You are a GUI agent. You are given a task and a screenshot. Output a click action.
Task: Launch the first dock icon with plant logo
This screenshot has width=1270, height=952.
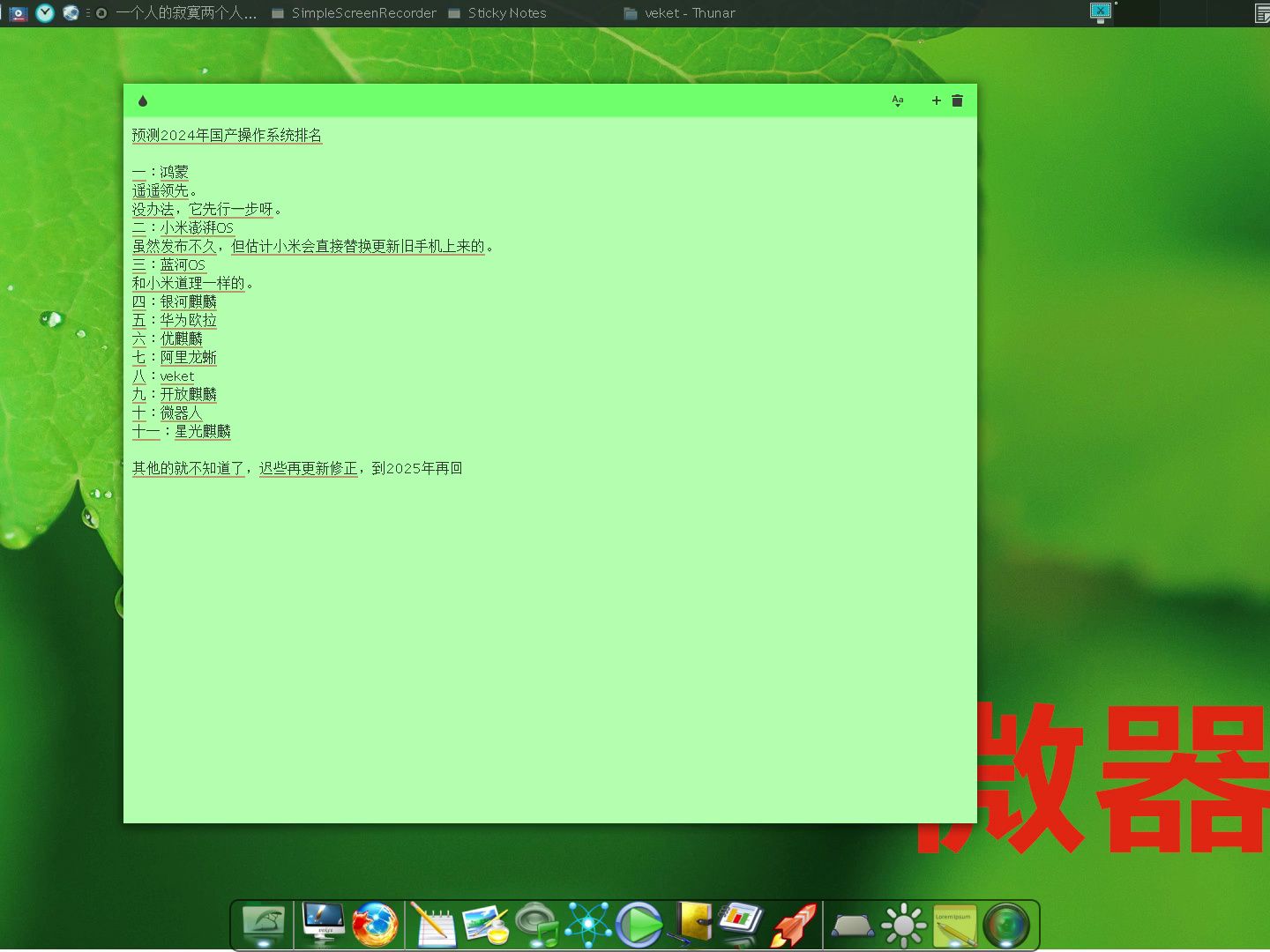263,926
